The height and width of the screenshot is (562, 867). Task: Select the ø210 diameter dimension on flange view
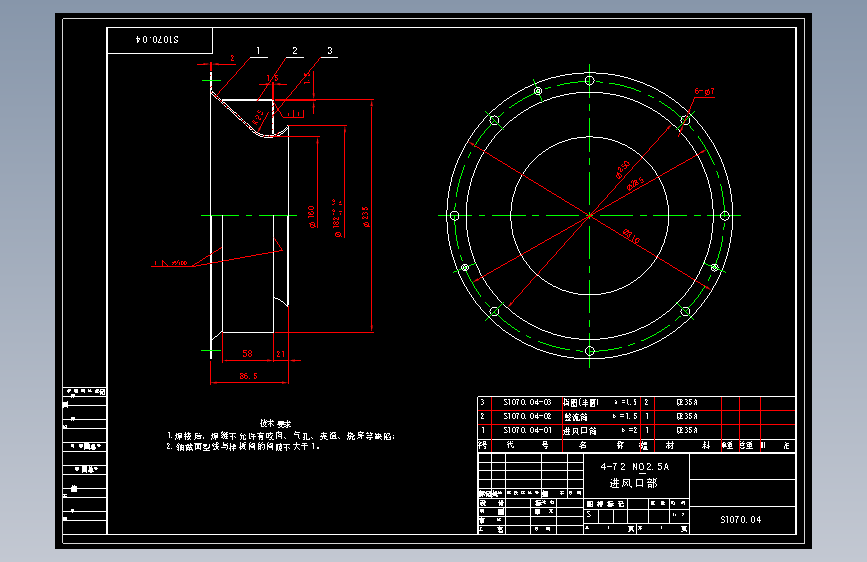coord(631,236)
